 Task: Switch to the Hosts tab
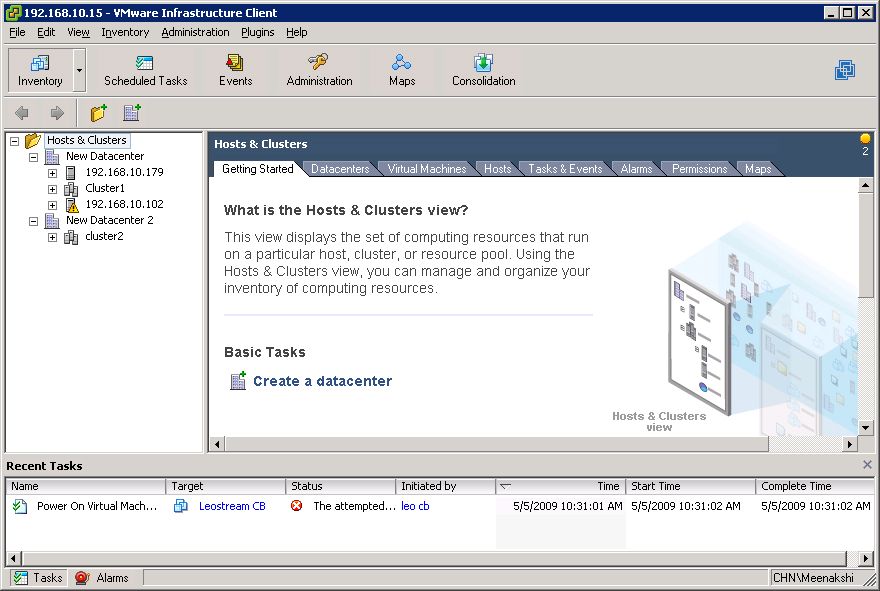[497, 169]
